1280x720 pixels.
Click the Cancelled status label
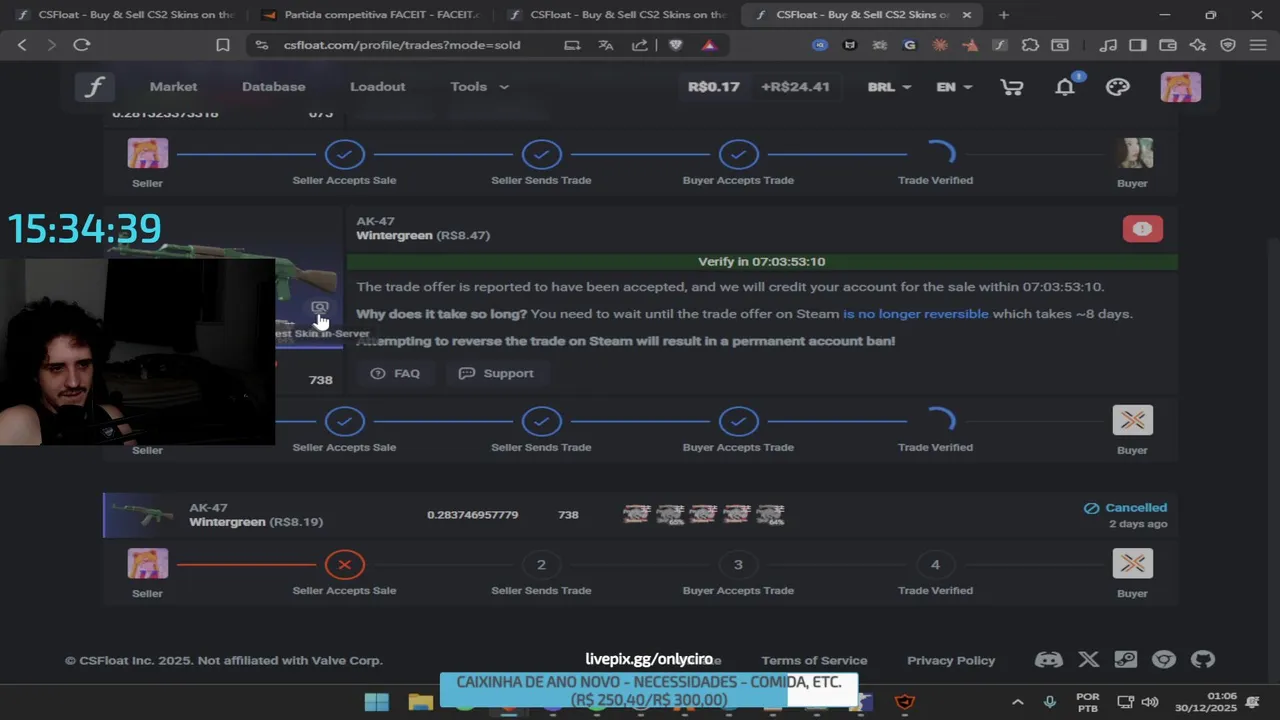tap(1125, 508)
